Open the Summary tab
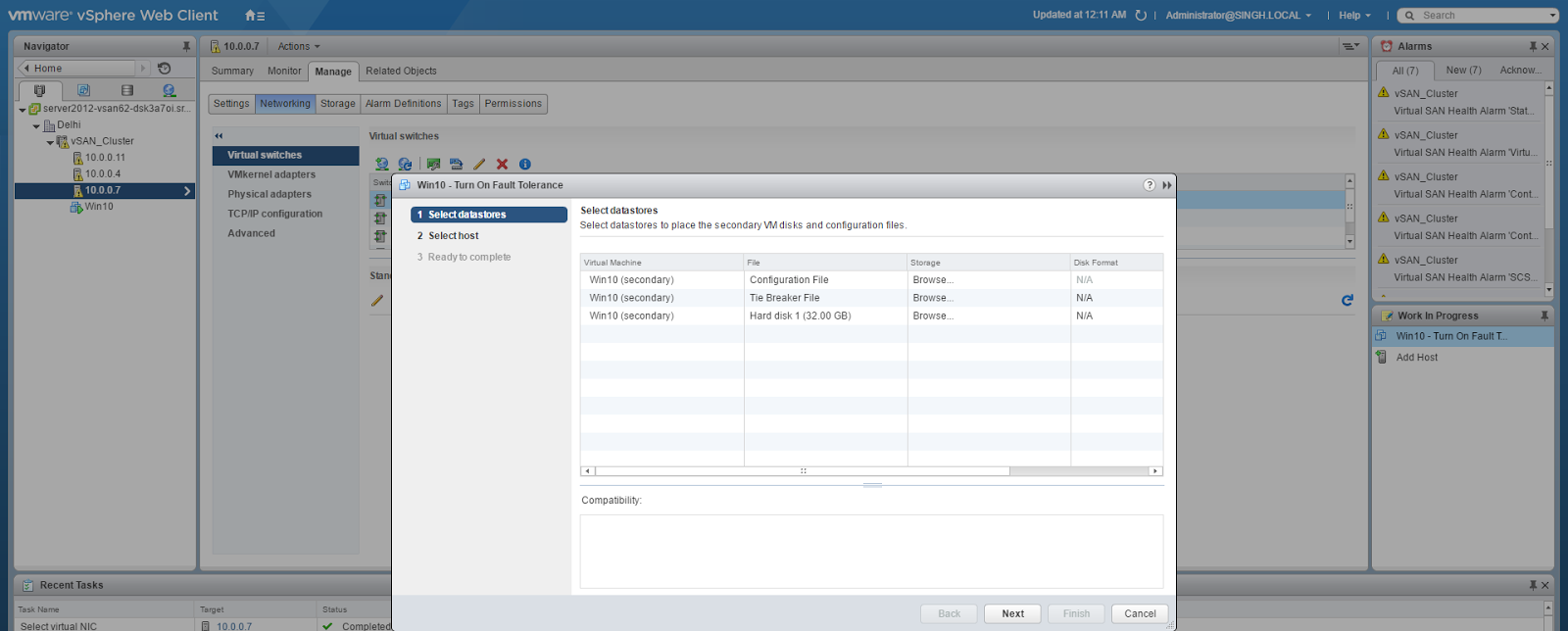Screen dimensions: 1568x631 click(232, 71)
